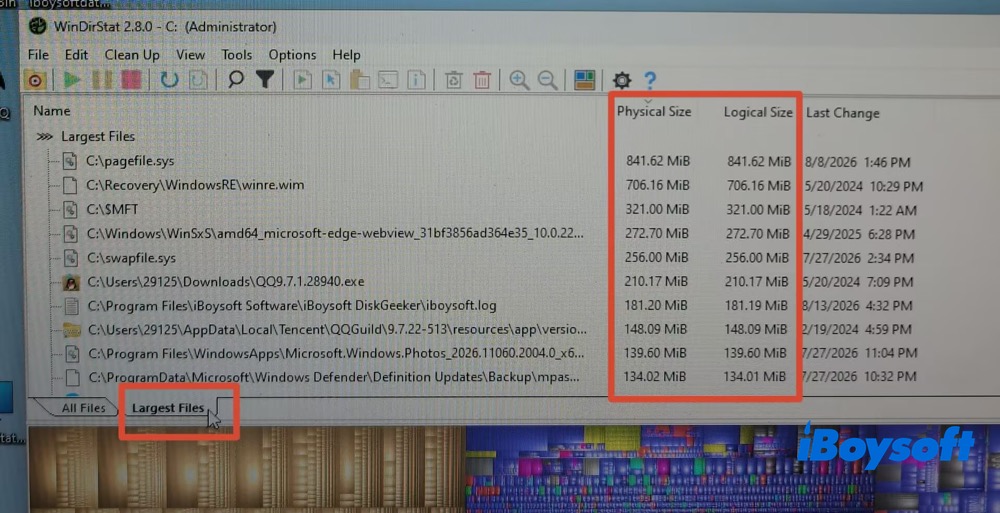The width and height of the screenshot is (1000, 513).
Task: Select the iBoysoft DiskGeeker iboysoft.log row
Action: tap(292, 306)
